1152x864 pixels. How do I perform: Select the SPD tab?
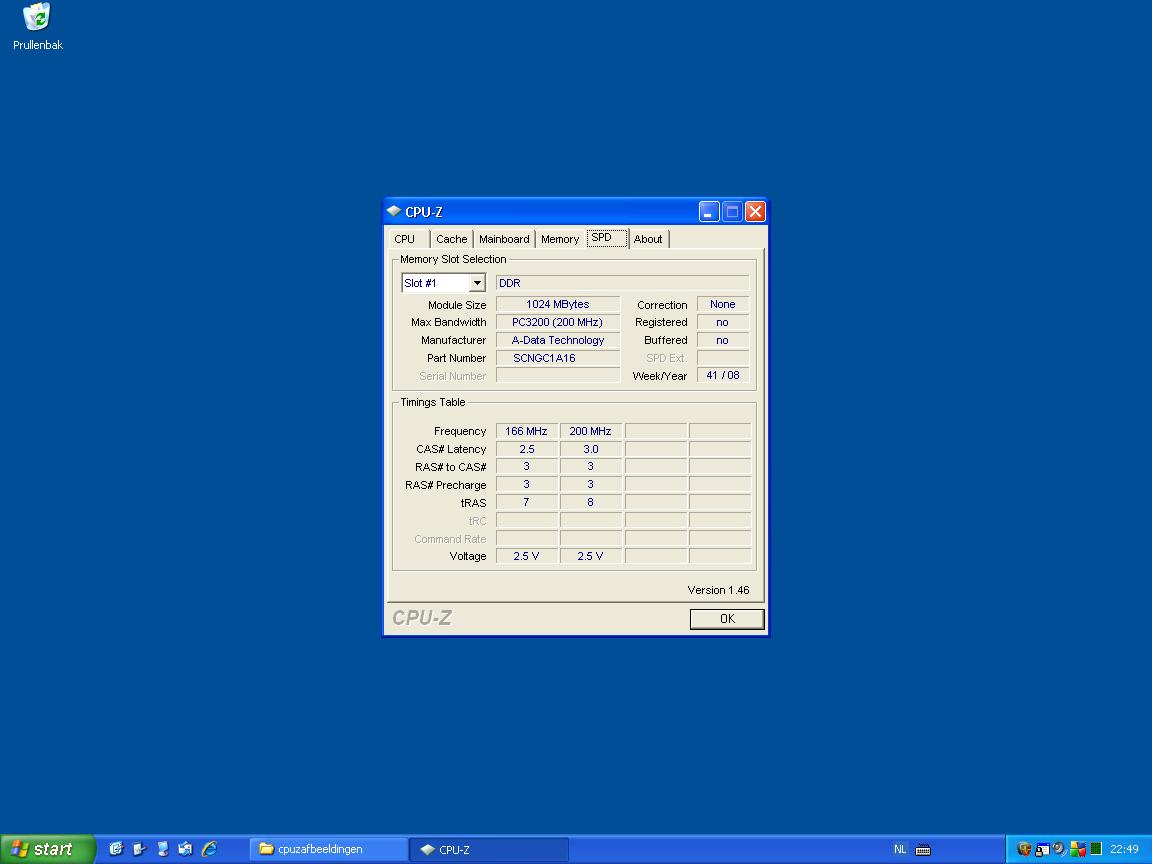click(607, 237)
